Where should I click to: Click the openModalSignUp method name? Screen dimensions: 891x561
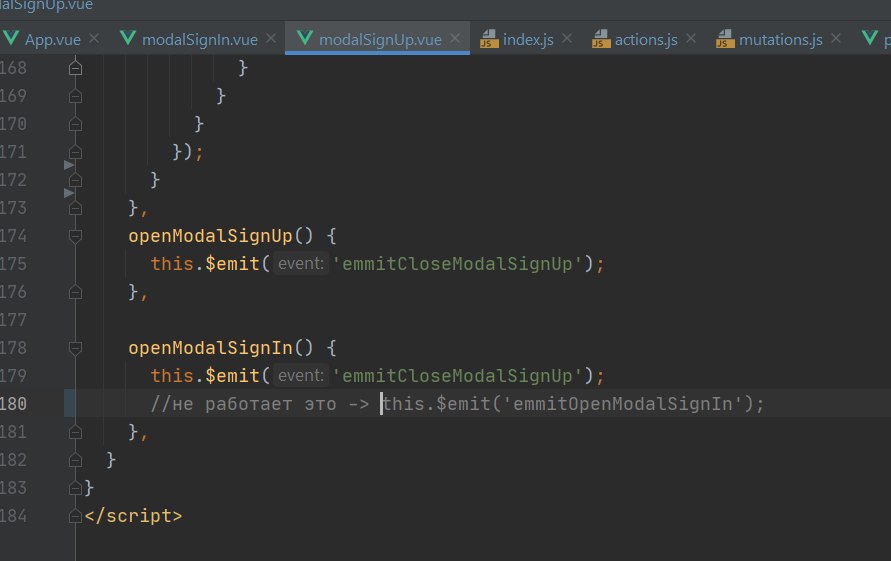[210, 236]
